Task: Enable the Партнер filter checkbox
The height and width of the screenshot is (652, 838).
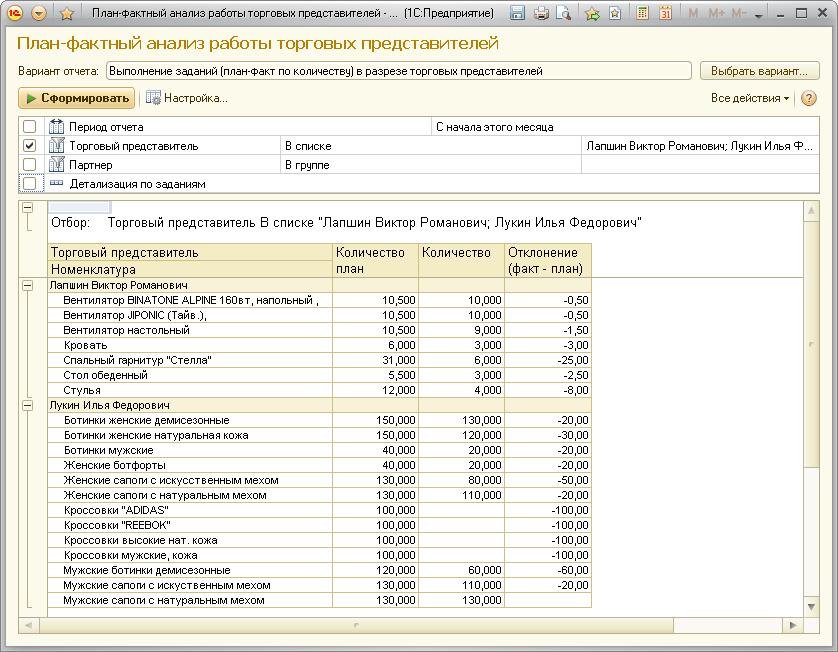Action: [x=30, y=165]
